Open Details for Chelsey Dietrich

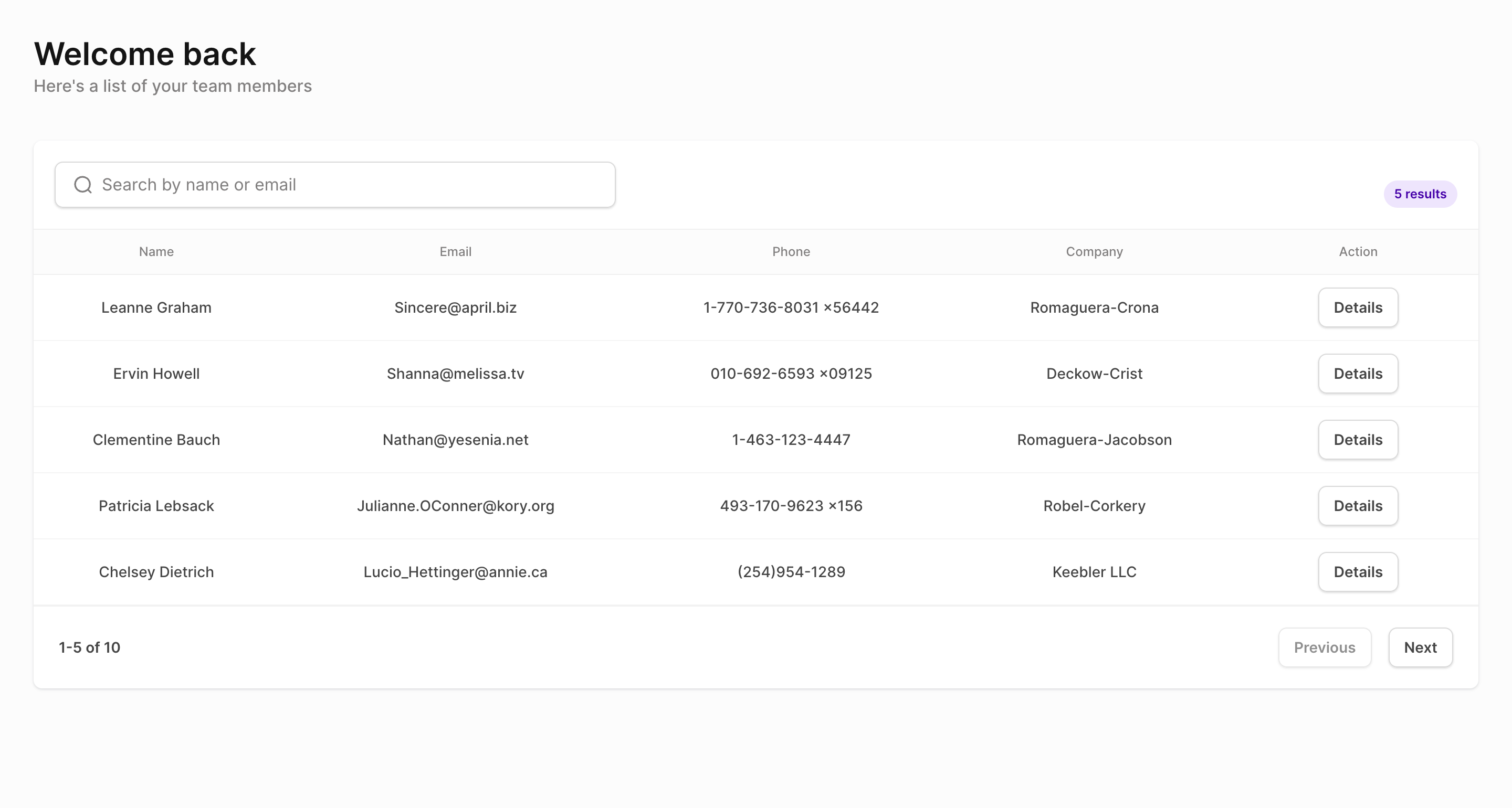(1358, 572)
